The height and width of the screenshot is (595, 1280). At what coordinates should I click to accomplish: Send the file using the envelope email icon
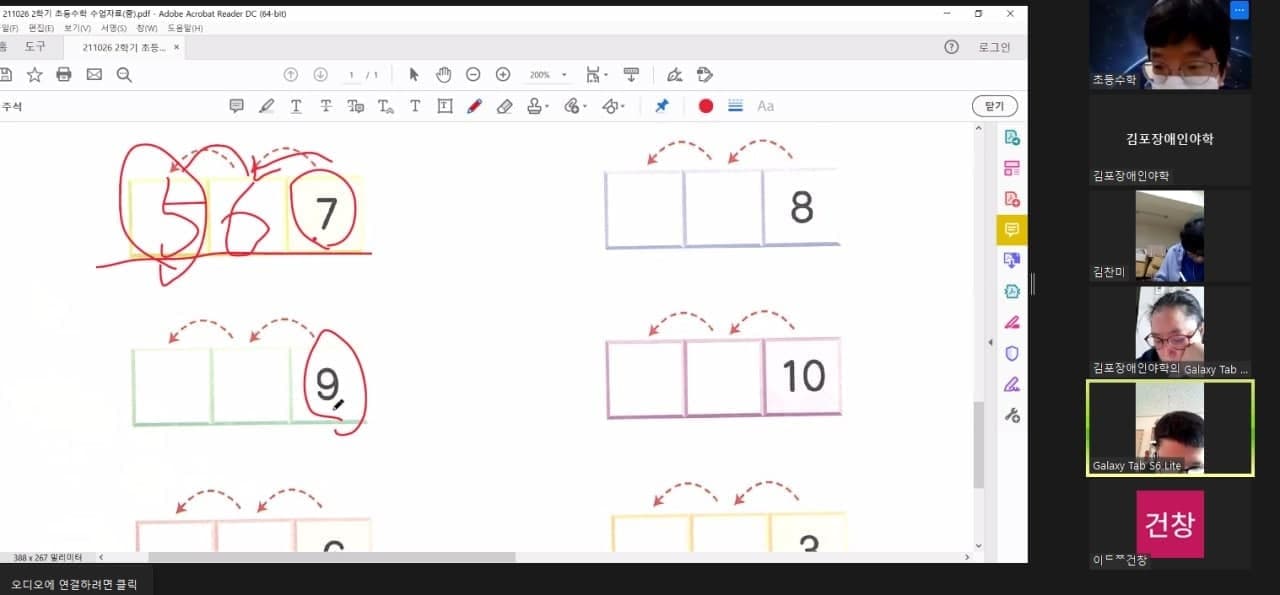click(94, 75)
